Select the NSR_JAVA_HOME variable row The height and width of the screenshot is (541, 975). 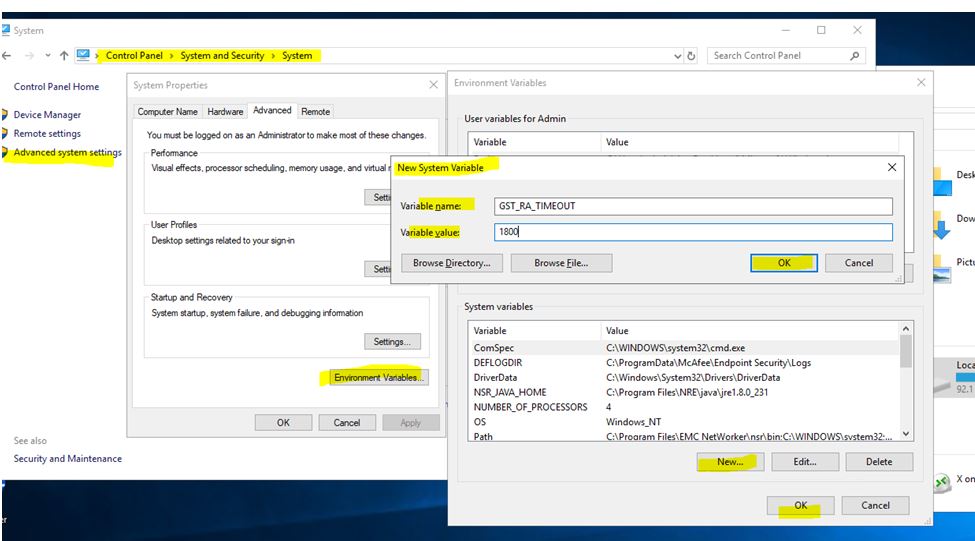coord(510,392)
